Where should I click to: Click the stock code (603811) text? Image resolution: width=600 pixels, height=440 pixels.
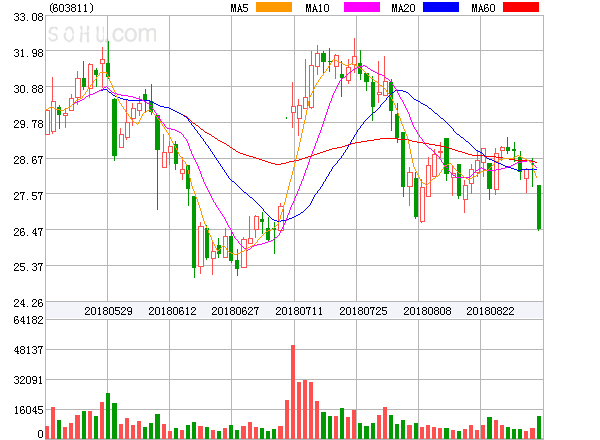pos(72,8)
